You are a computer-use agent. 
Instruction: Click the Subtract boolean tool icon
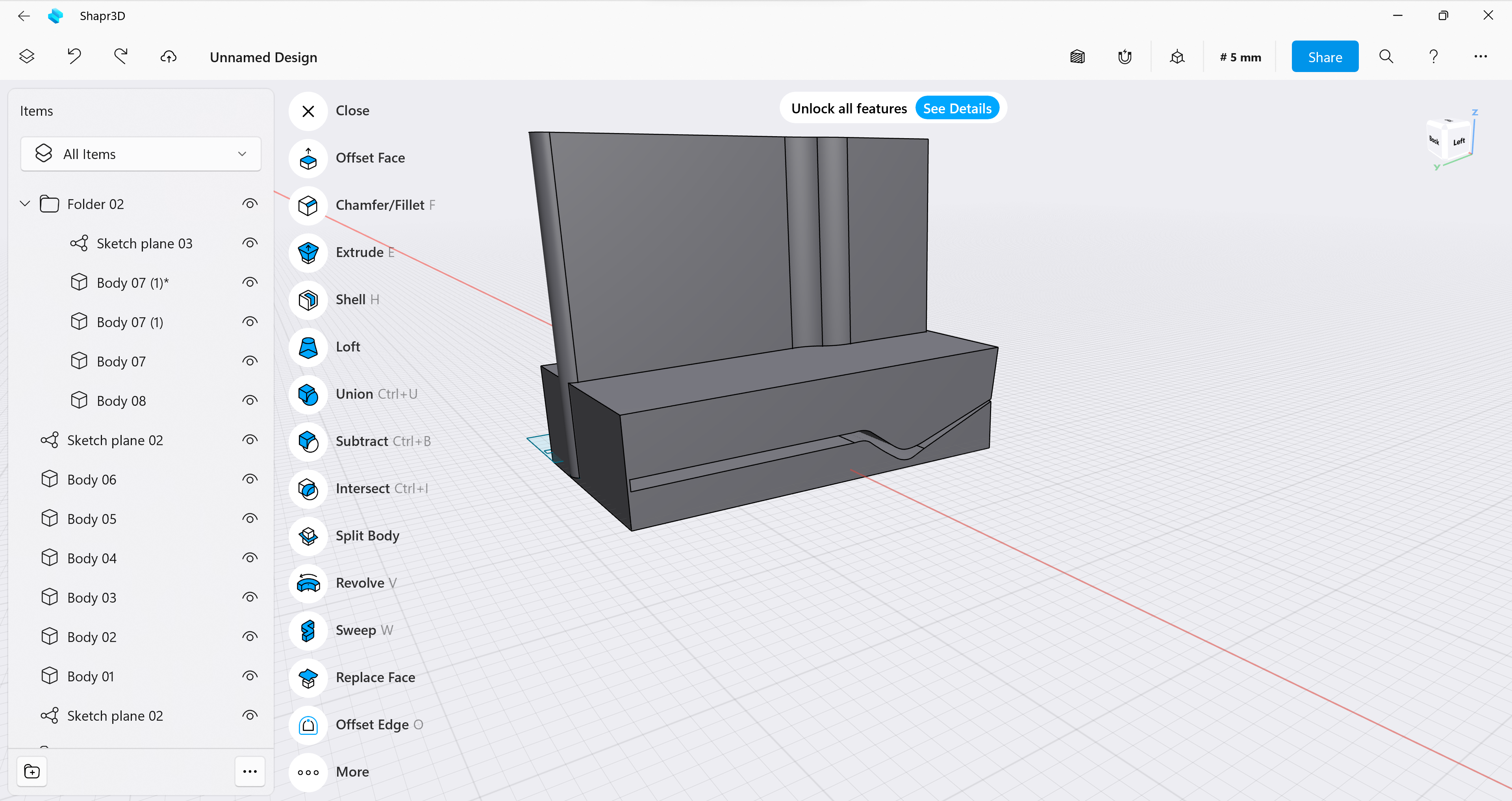pyautogui.click(x=308, y=441)
